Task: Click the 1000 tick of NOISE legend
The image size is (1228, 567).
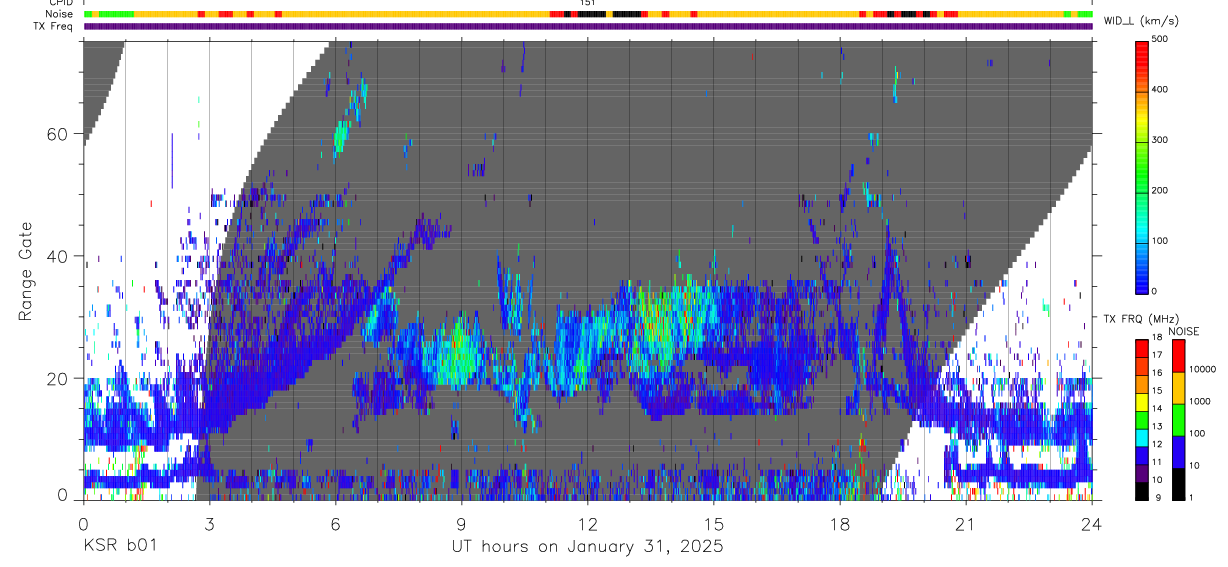Action: (1200, 401)
